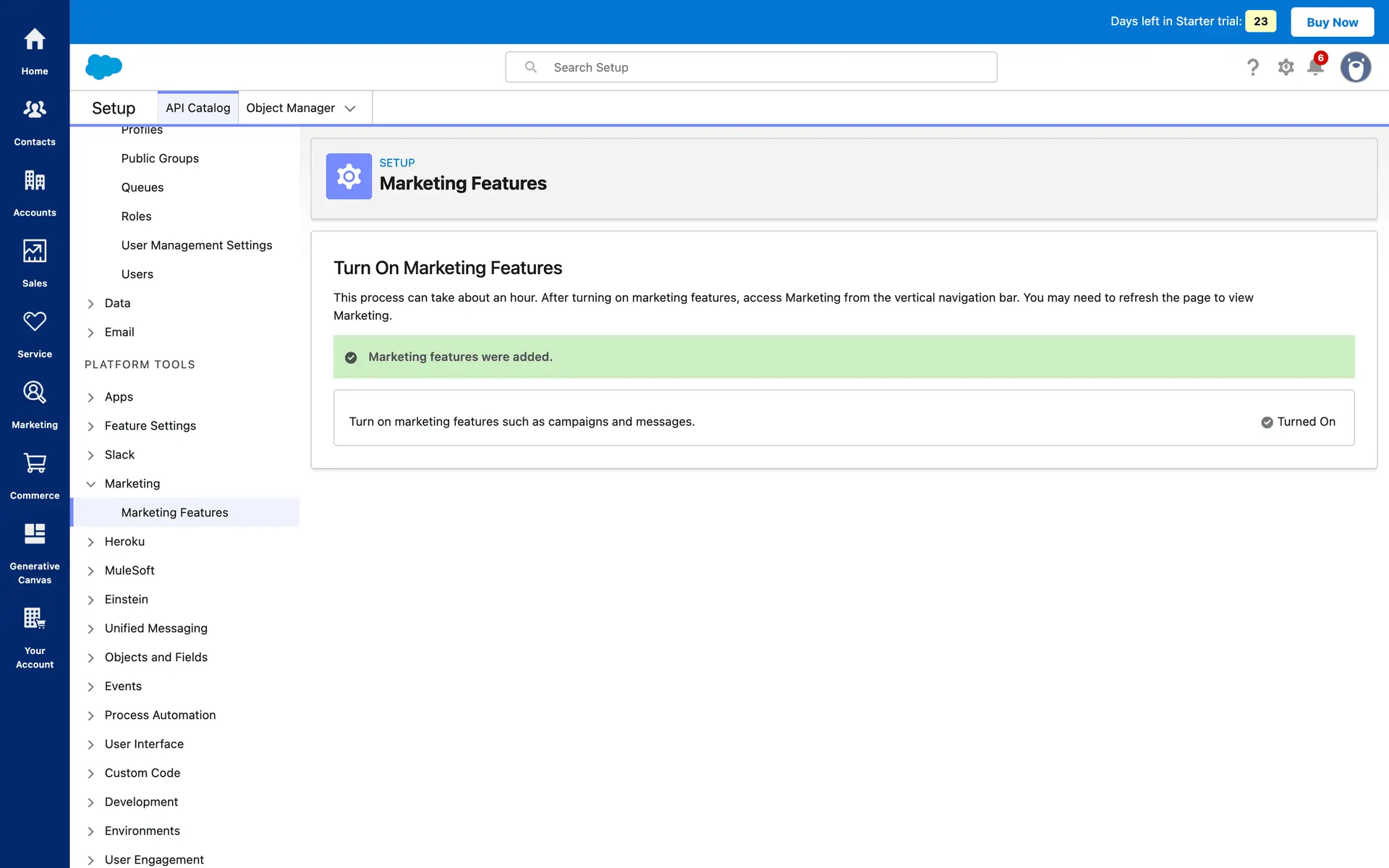Open the Users link in sidebar
Screen dimensions: 1389x868
tap(137, 274)
